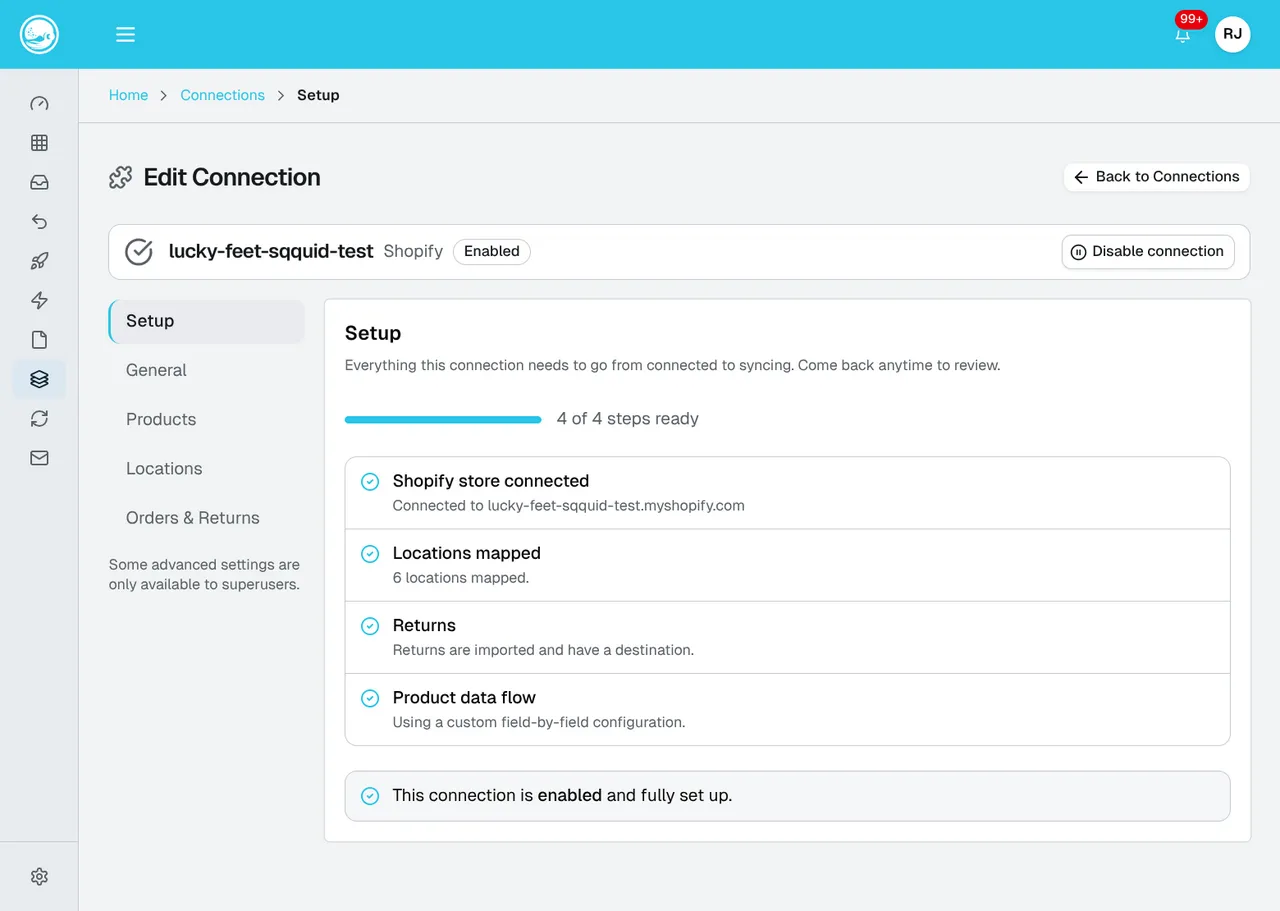The width and height of the screenshot is (1280, 911).
Task: Click the Home breadcrumb link
Action: [x=128, y=95]
